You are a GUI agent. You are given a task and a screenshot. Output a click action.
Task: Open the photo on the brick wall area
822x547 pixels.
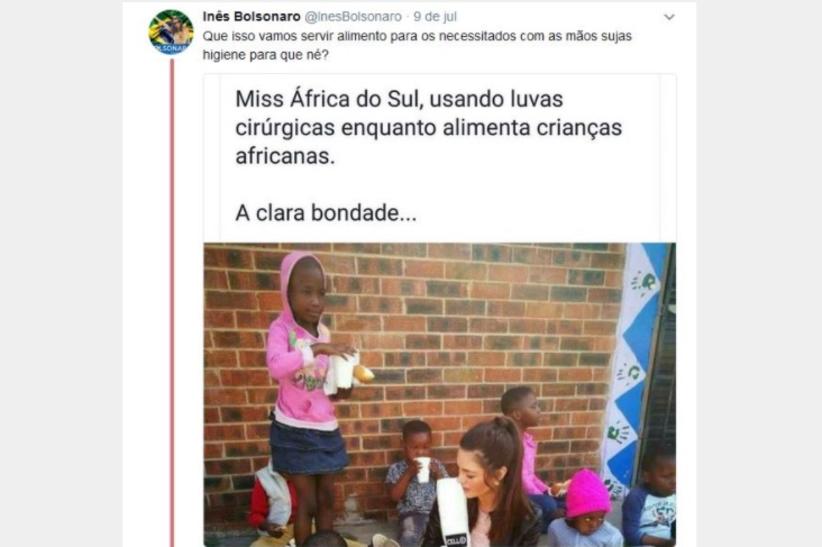pos(440,394)
